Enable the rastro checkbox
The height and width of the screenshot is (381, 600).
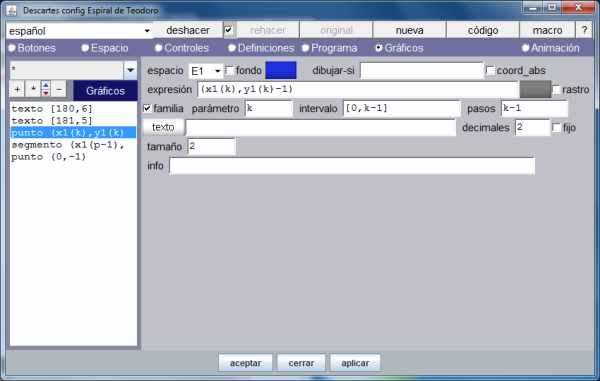pos(556,90)
